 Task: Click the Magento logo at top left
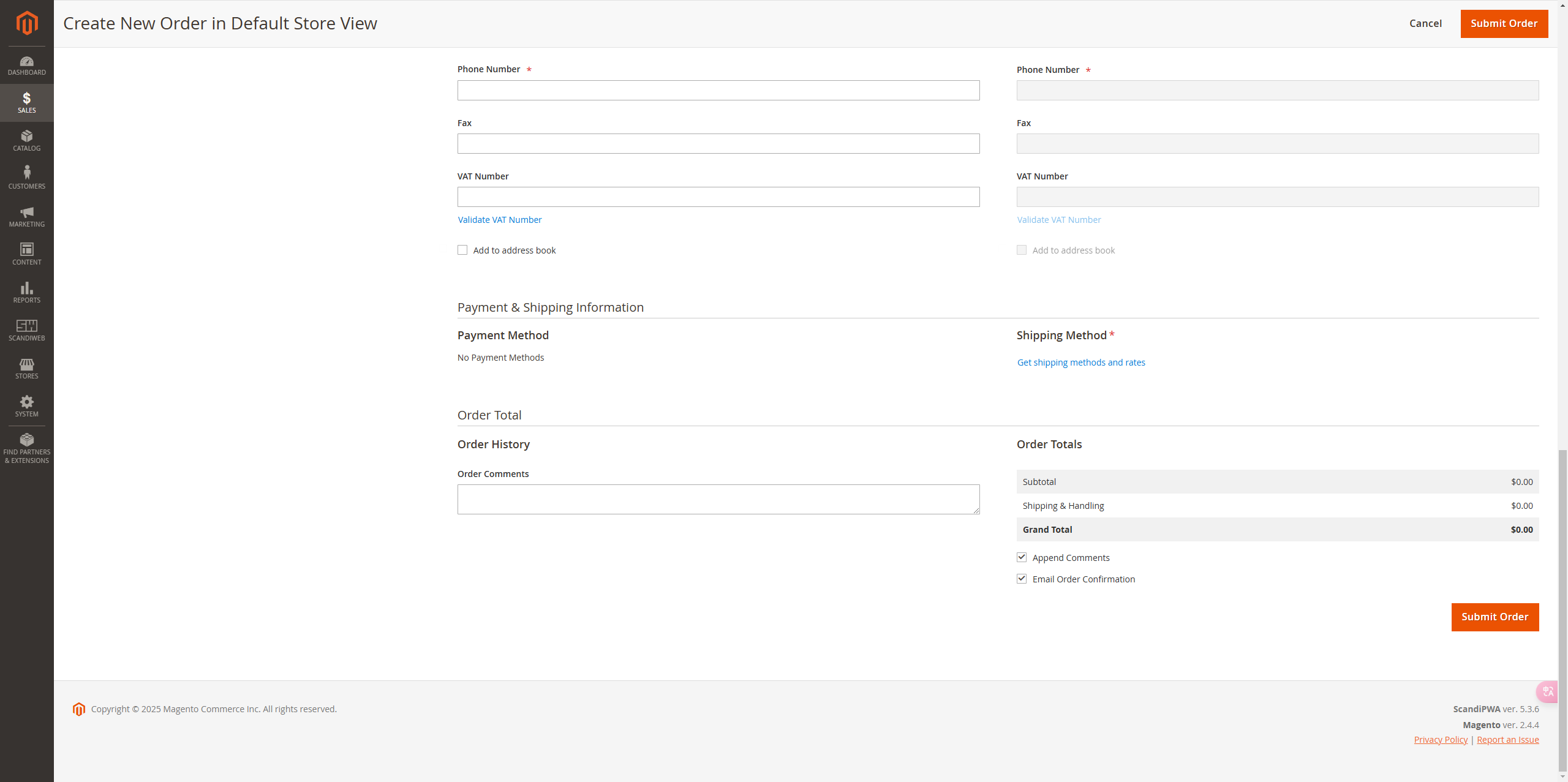(x=26, y=23)
